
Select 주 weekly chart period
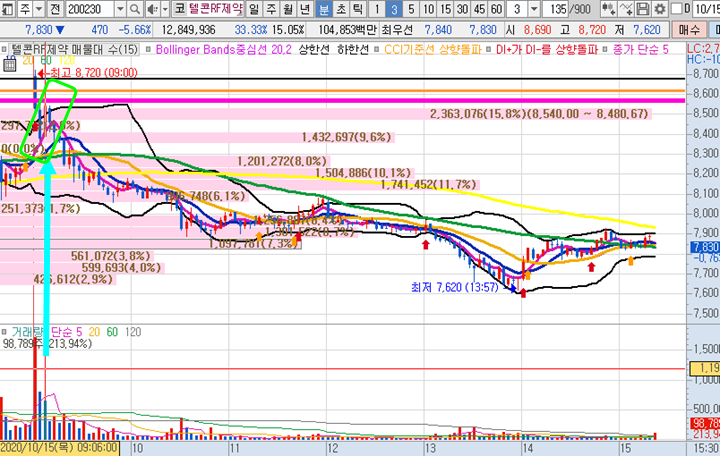tap(271, 8)
